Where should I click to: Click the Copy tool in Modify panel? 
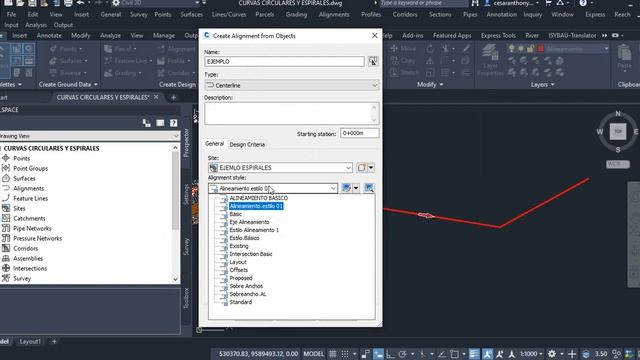[403, 60]
